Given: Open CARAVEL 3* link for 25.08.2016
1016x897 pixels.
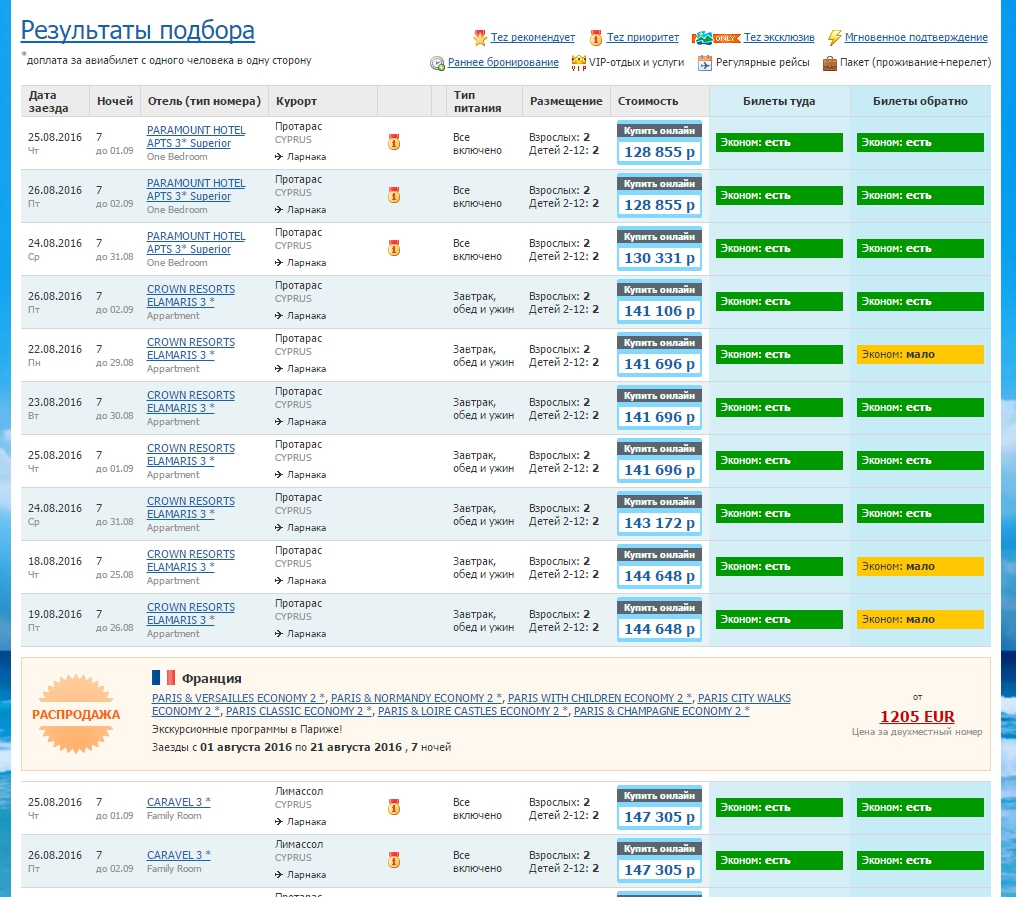Looking at the screenshot, I should (178, 802).
